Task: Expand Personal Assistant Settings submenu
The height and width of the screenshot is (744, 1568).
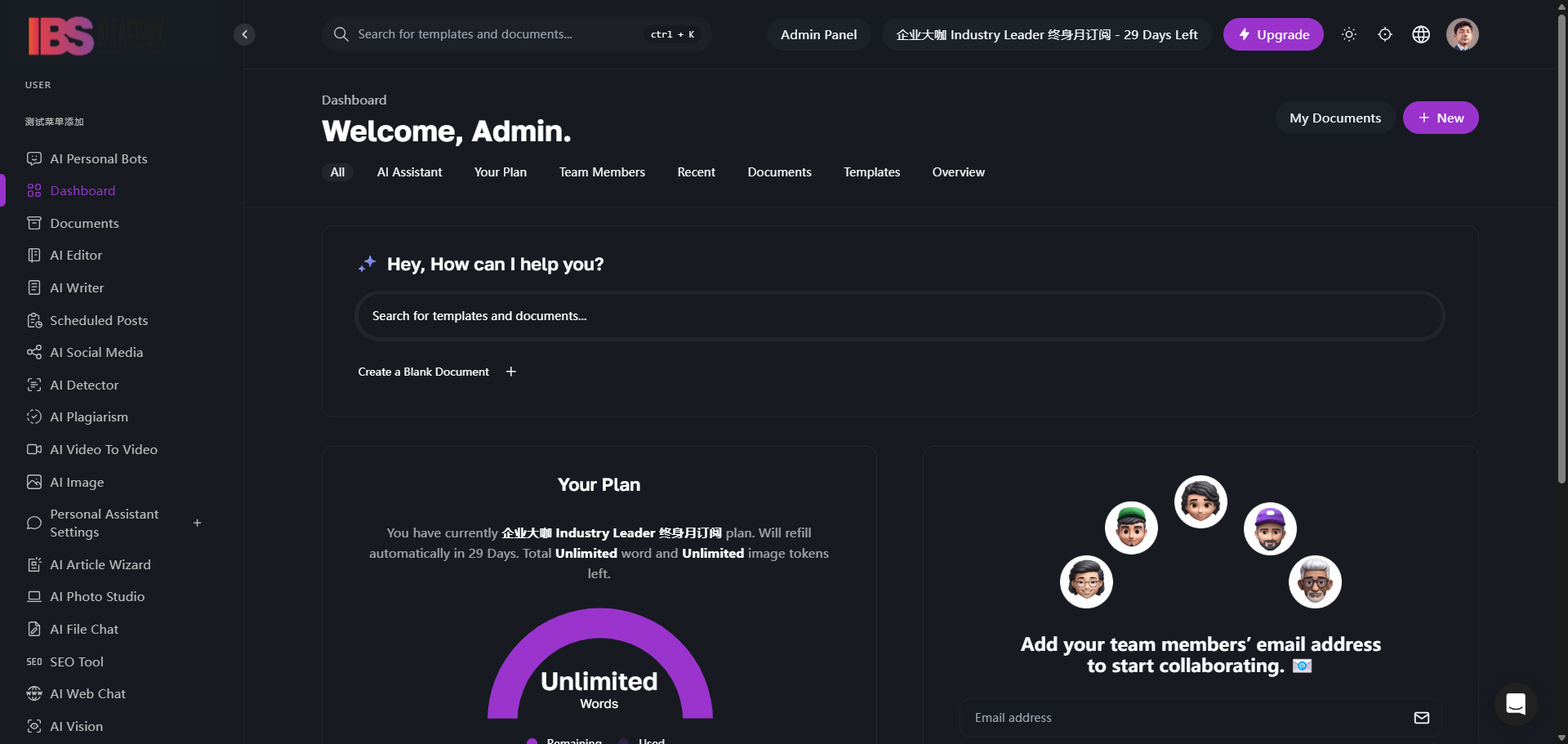Action: [x=197, y=523]
